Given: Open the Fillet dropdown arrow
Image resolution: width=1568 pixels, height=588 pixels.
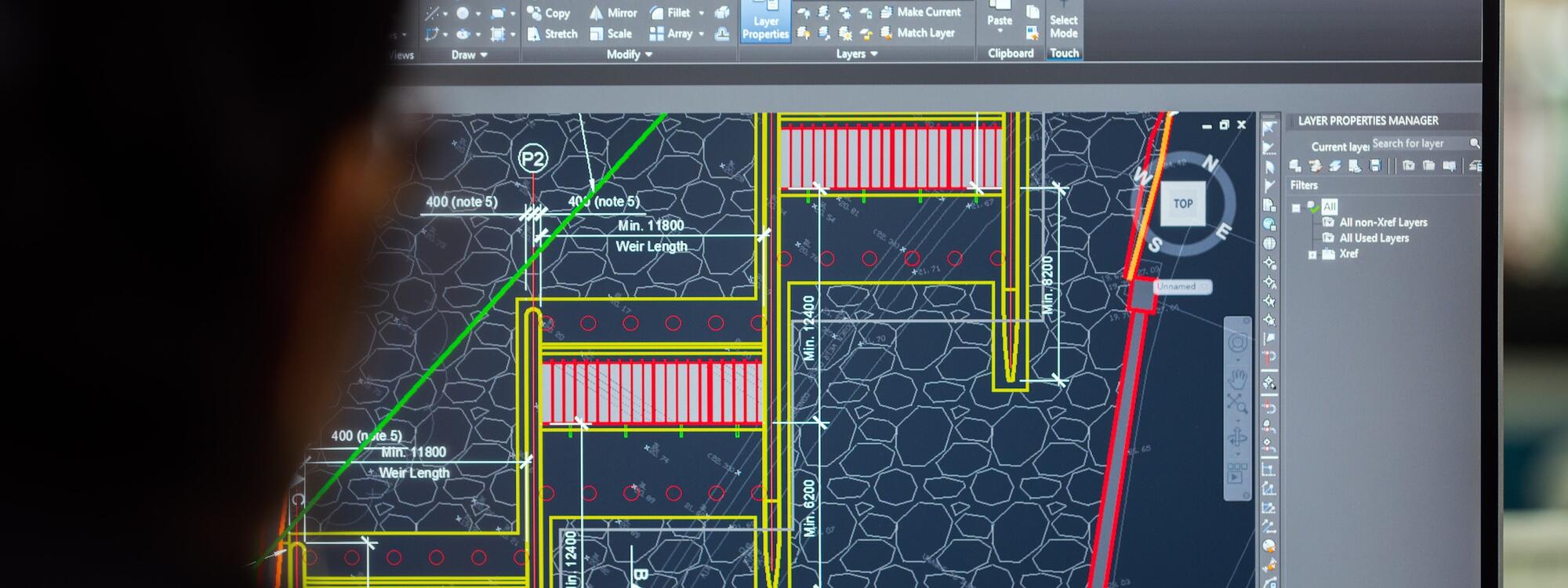Looking at the screenshot, I should (x=702, y=13).
